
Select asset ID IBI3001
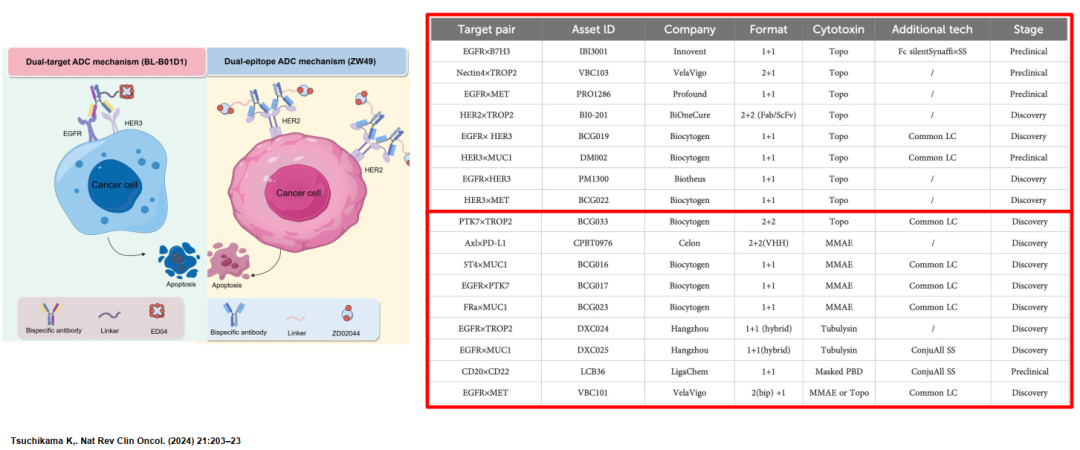(x=593, y=51)
